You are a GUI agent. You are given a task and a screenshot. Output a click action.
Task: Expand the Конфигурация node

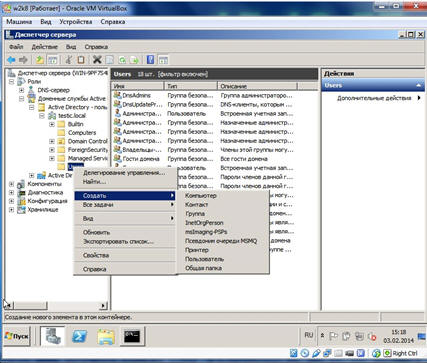point(12,201)
